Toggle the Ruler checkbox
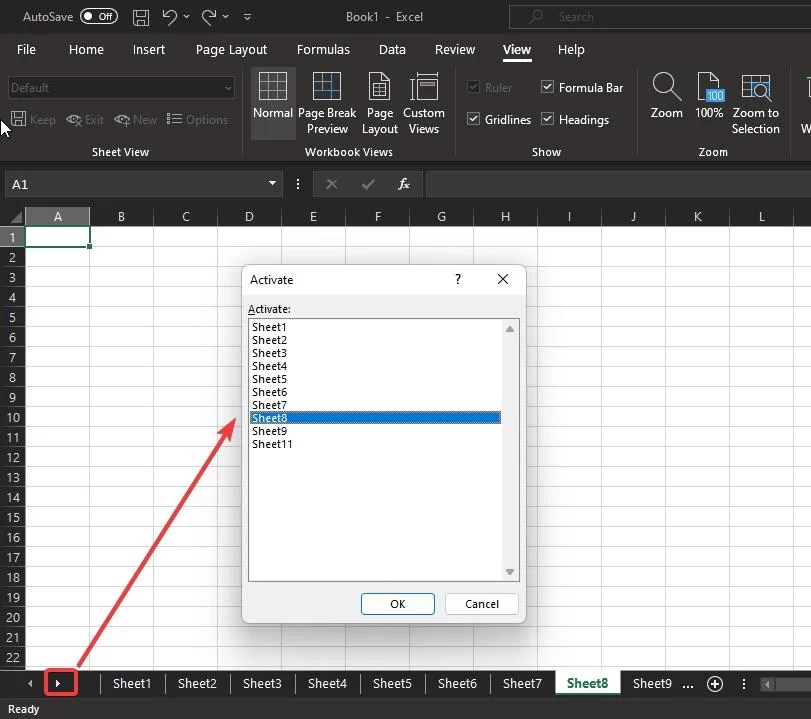The image size is (811, 719). point(473,87)
